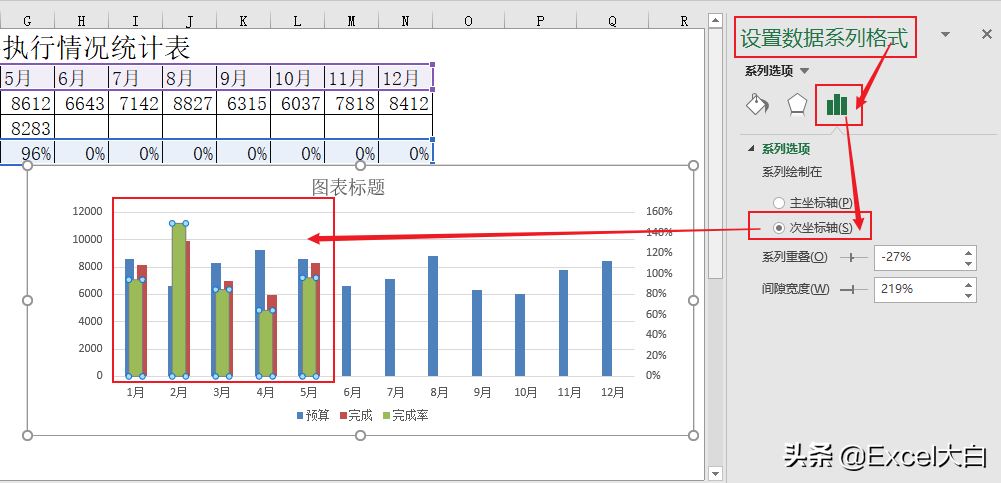Image resolution: width=1001 pixels, height=483 pixels.
Task: Click the cell containing 12月
Action: click(405, 78)
